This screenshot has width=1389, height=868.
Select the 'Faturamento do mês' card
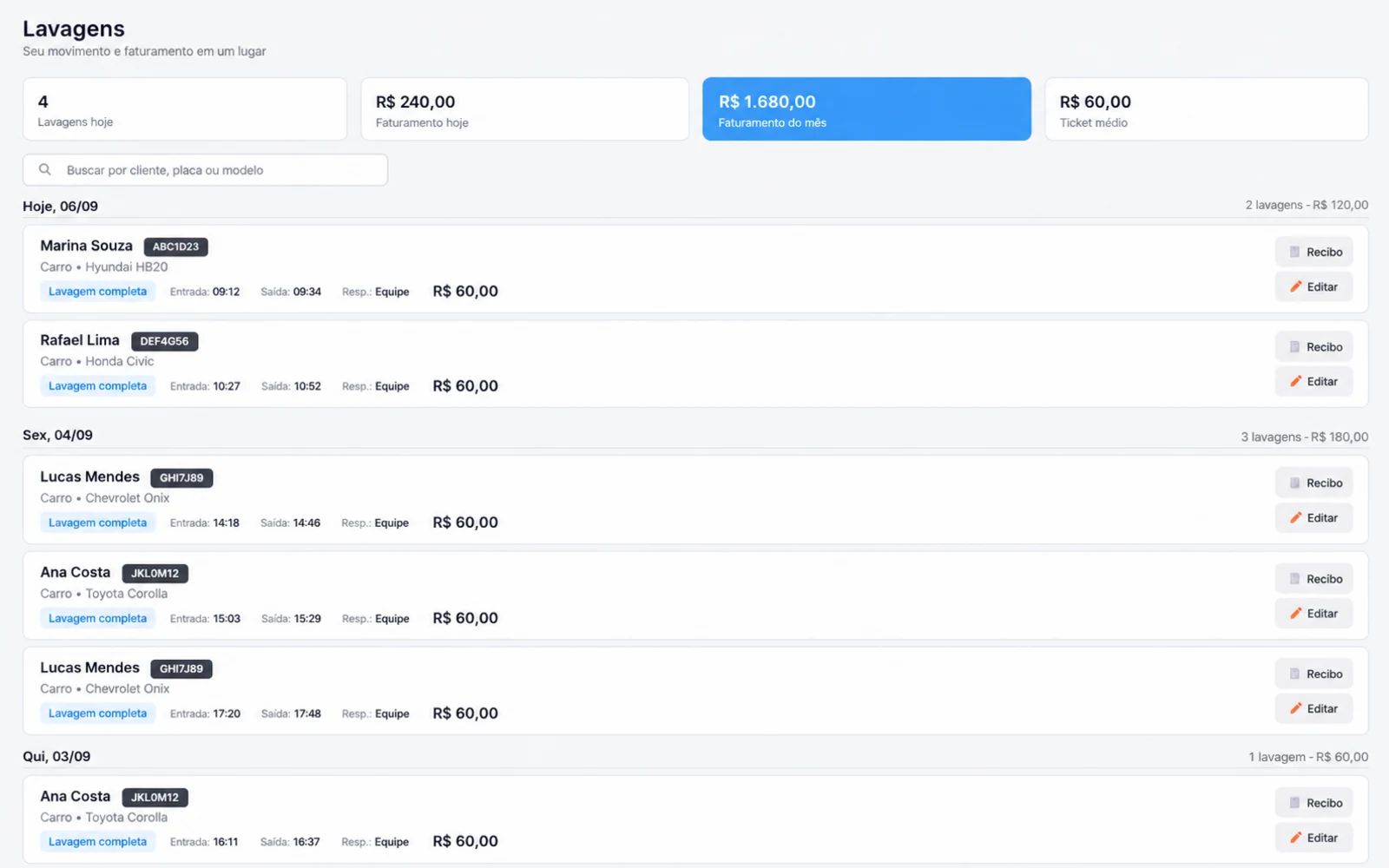click(866, 109)
